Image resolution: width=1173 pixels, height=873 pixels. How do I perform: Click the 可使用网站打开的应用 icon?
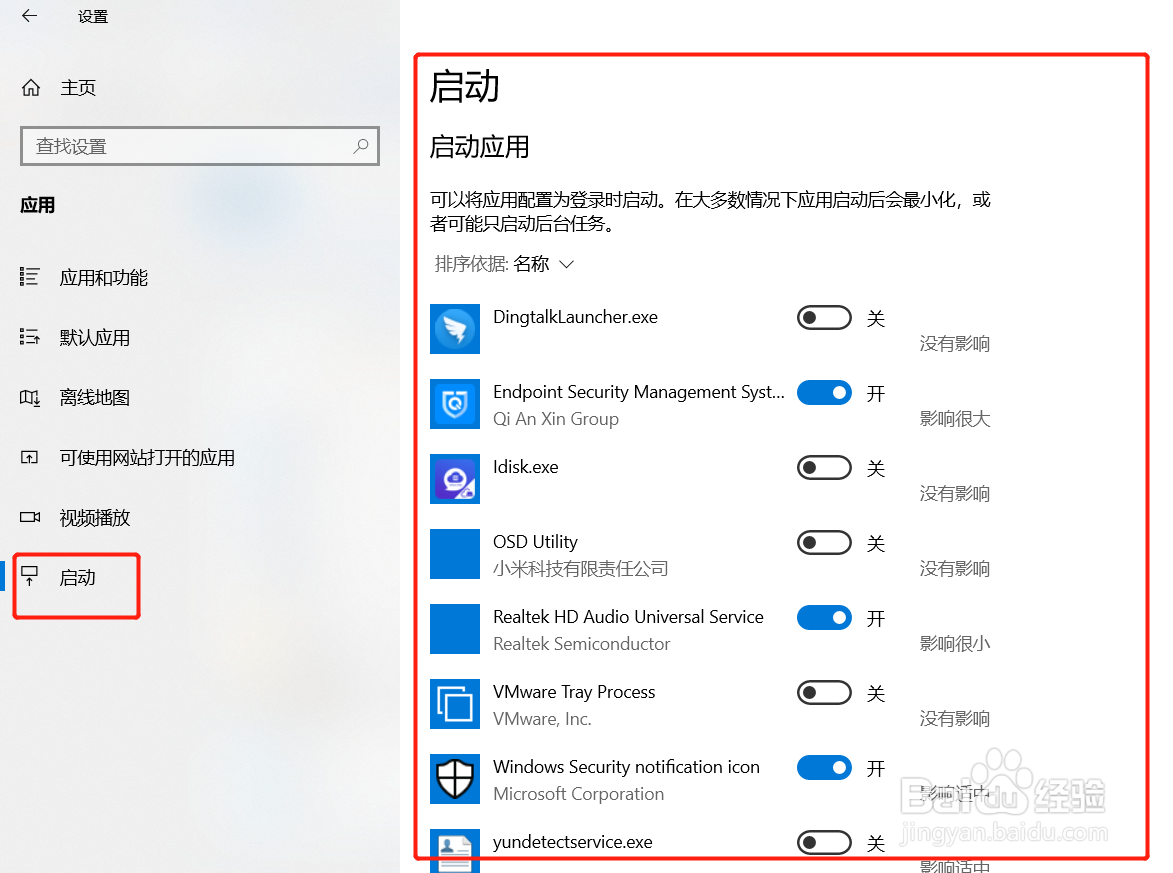point(29,457)
